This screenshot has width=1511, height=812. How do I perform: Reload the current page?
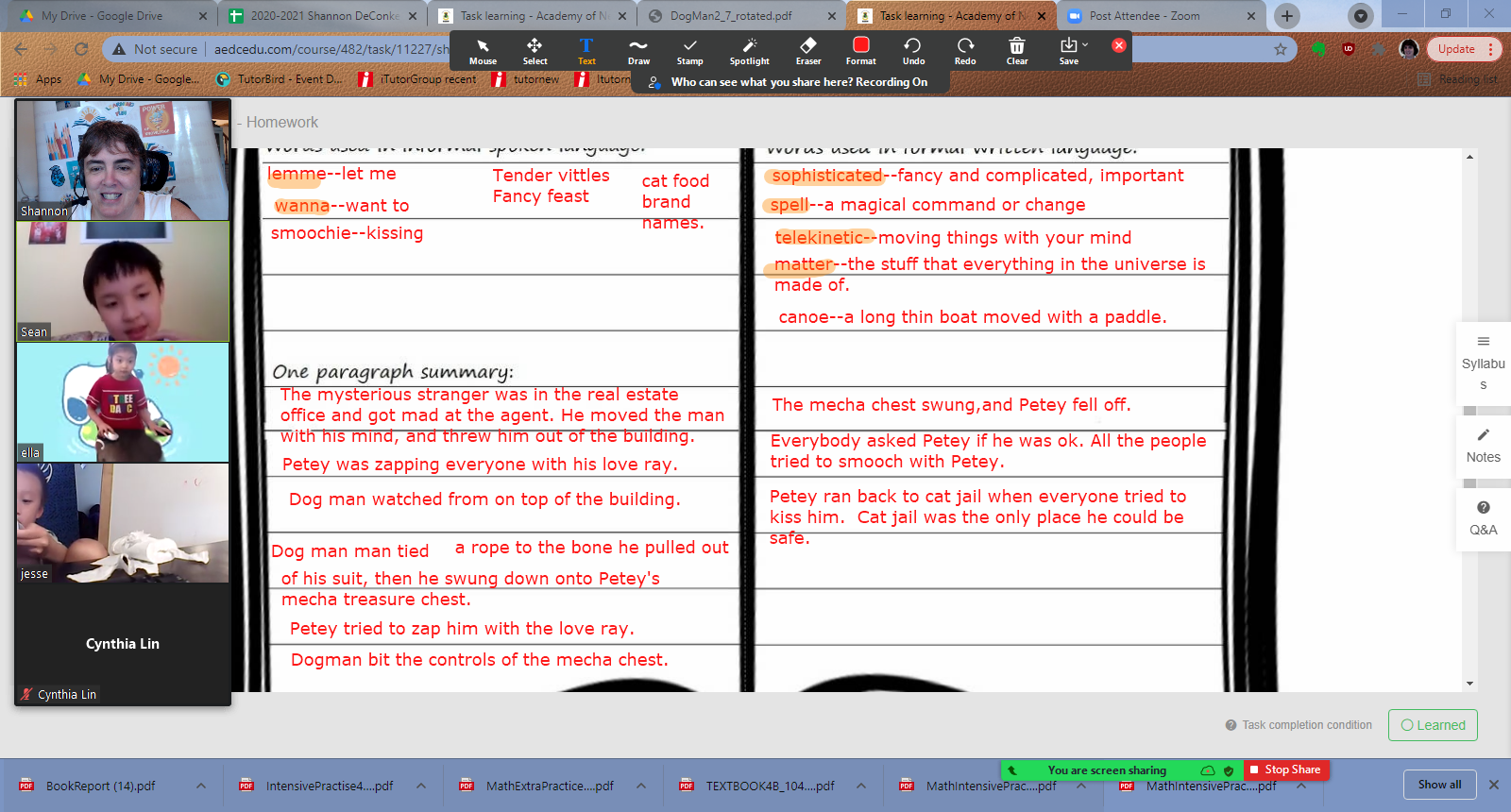[81, 49]
